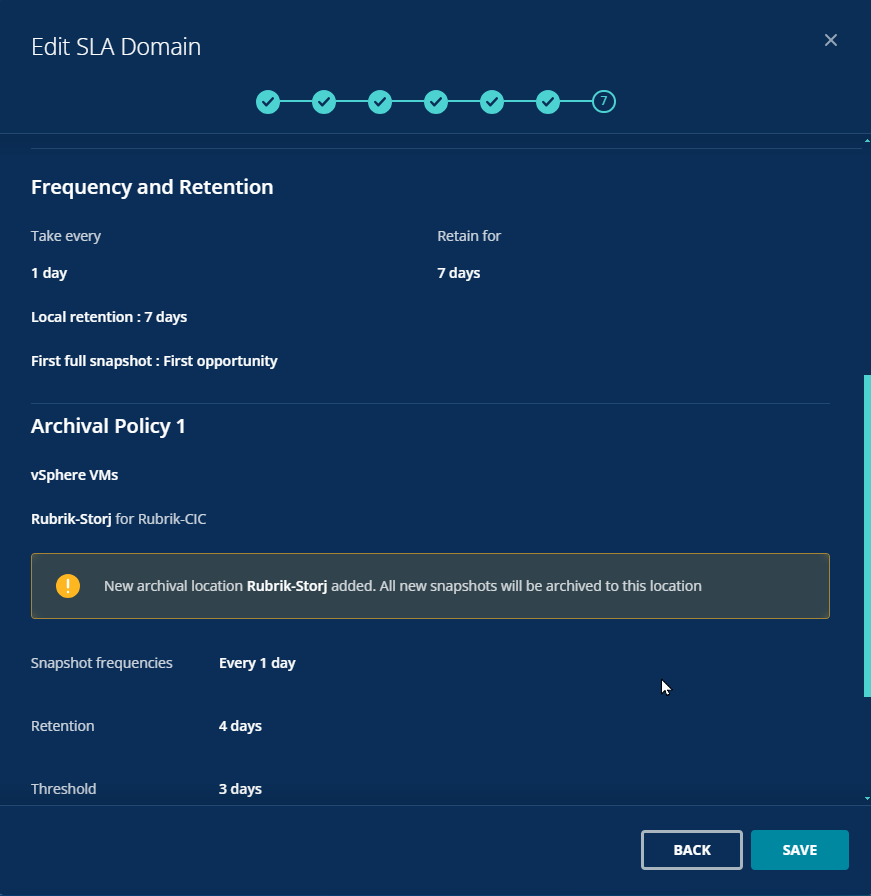This screenshot has width=871, height=896.
Task: Click Retain for value '7 days'
Action: pos(458,273)
